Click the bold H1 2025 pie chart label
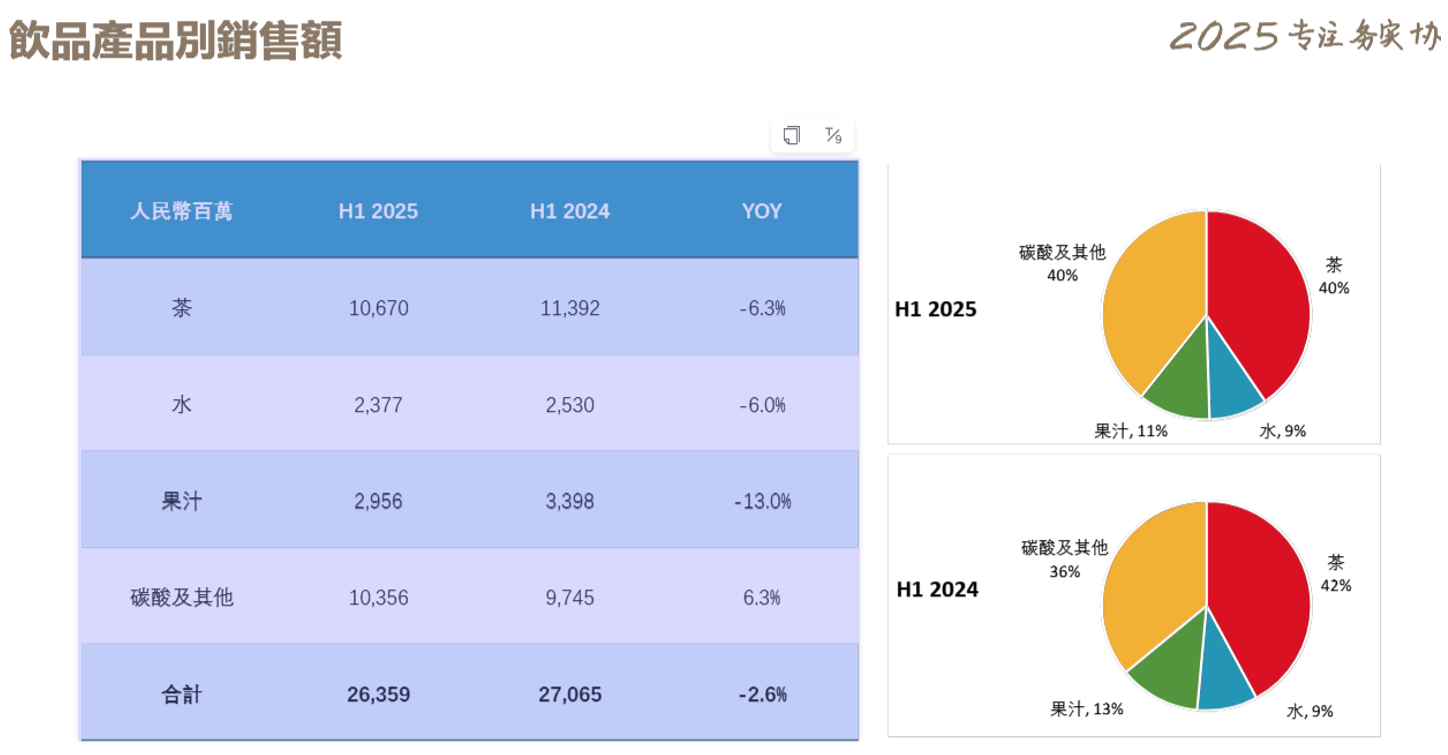This screenshot has height=755, width=1448. coord(935,310)
